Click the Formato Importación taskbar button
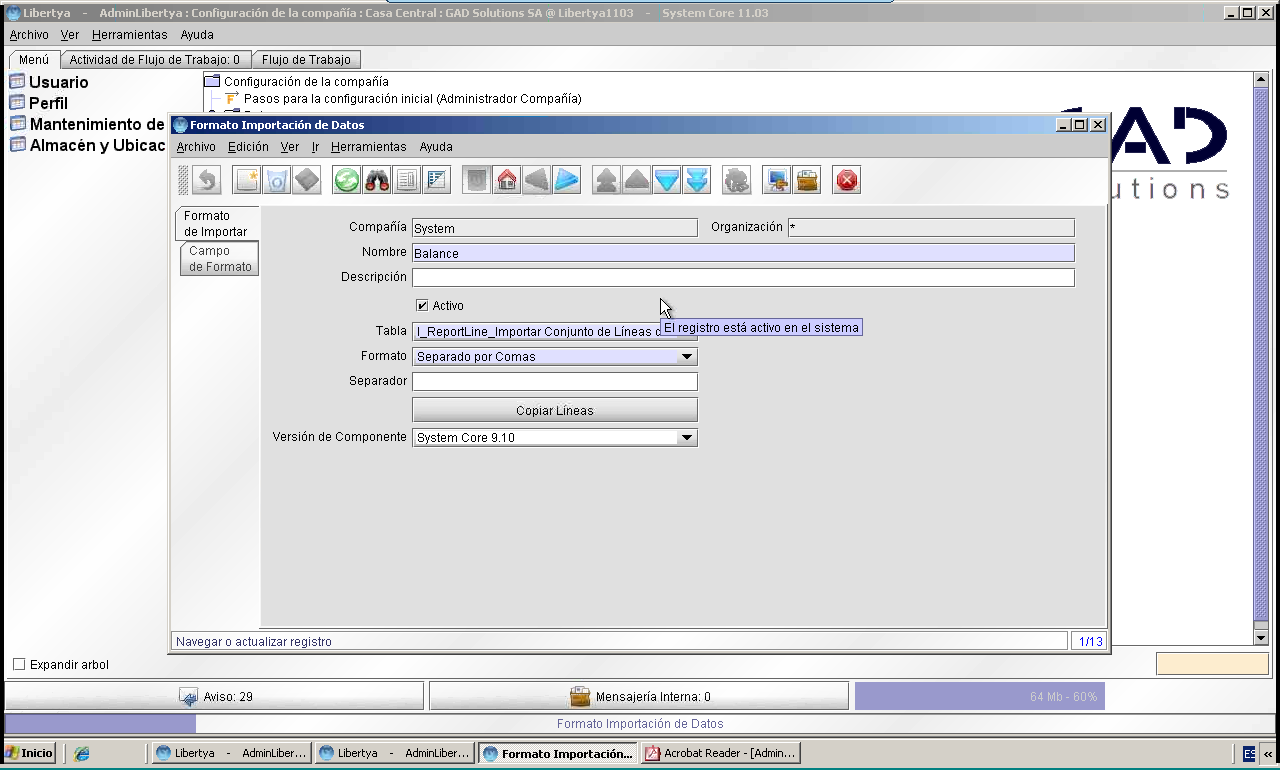1280x770 pixels. pos(557,753)
